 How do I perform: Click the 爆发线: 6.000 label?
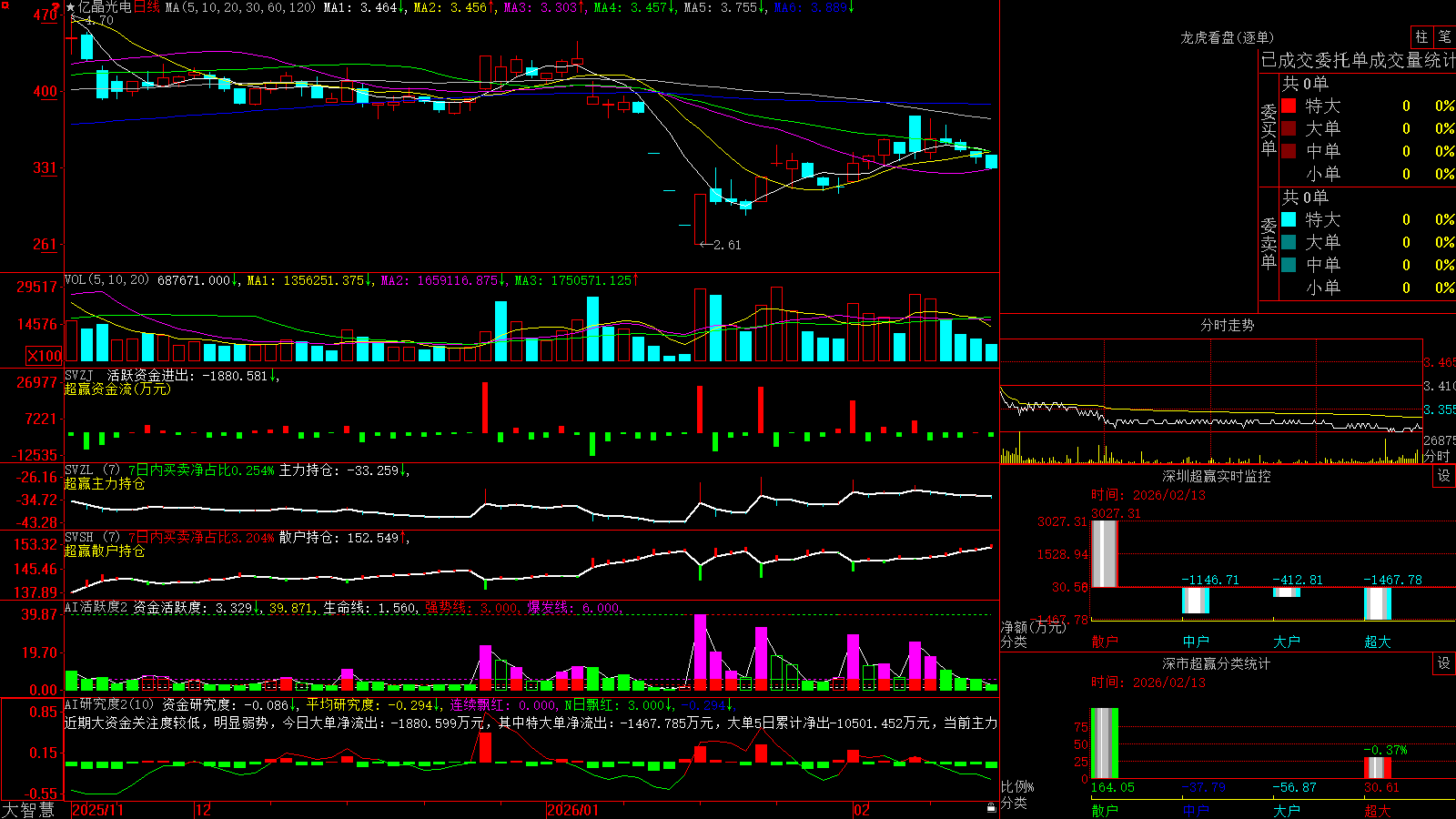point(575,608)
